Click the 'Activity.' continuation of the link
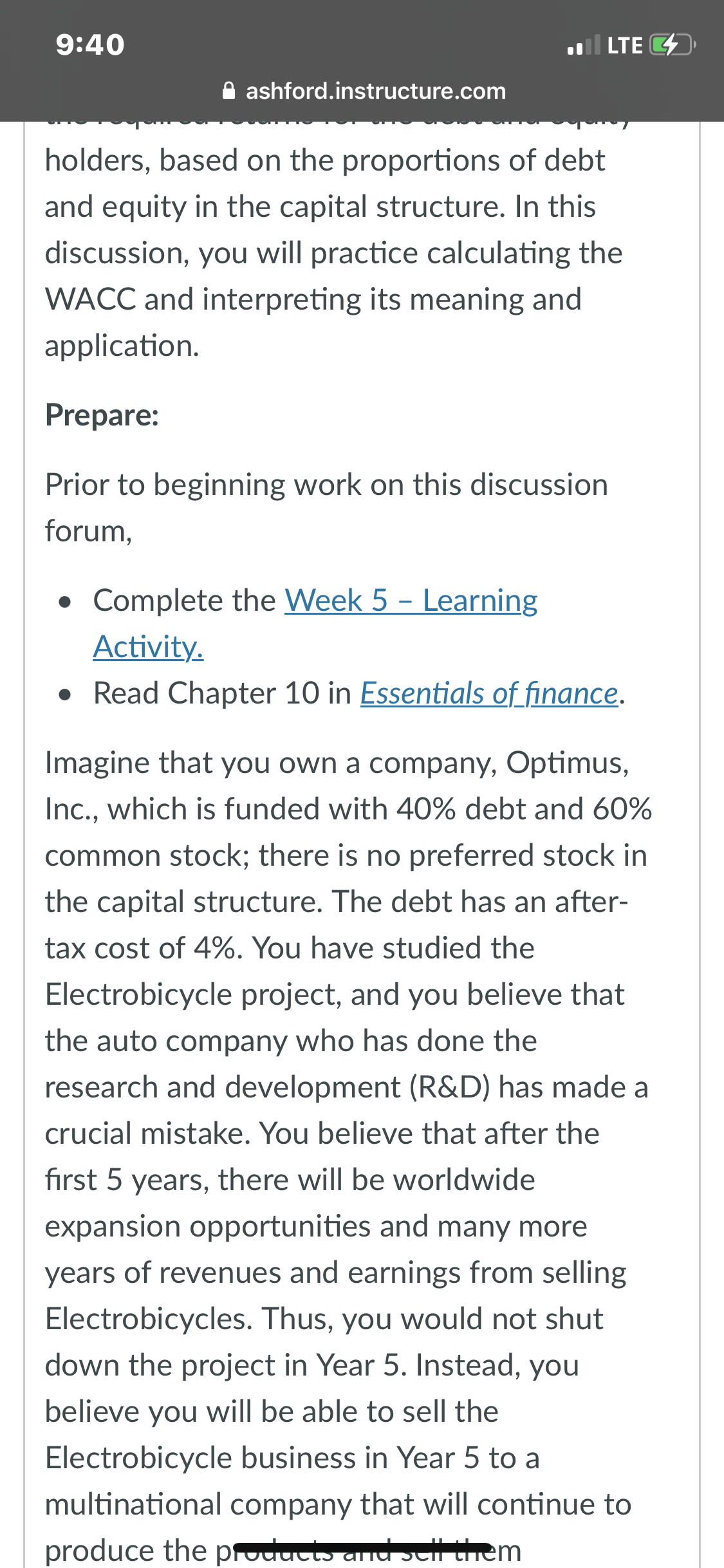 coord(148,647)
